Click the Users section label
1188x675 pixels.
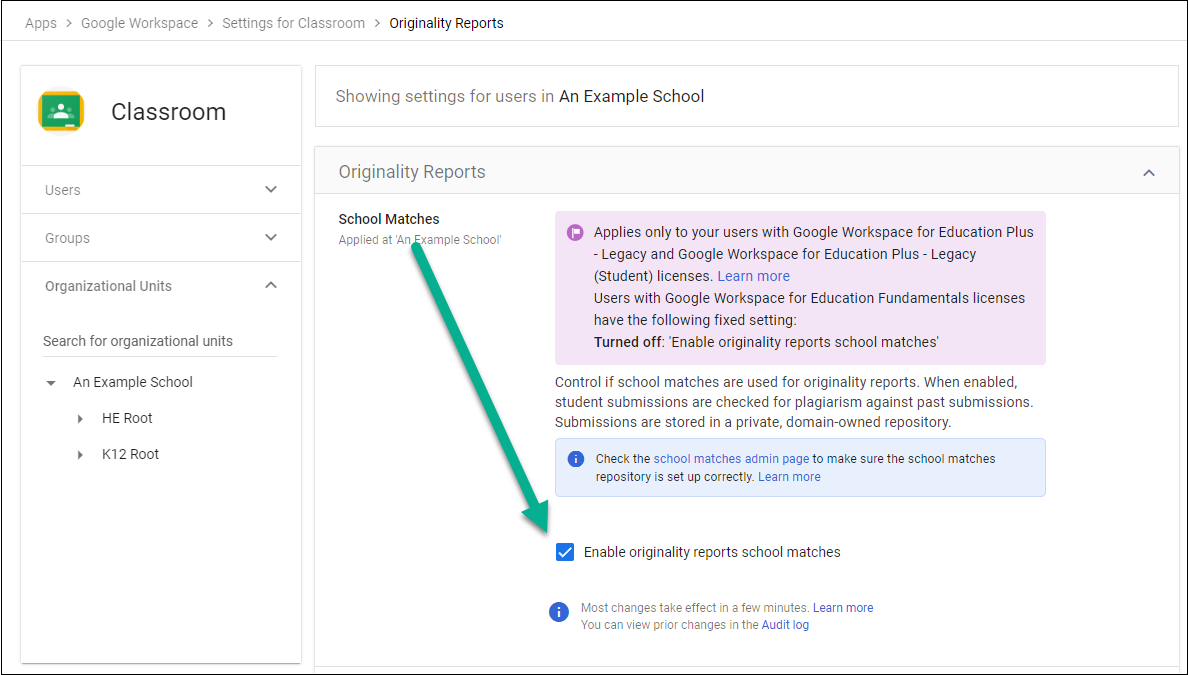point(63,190)
